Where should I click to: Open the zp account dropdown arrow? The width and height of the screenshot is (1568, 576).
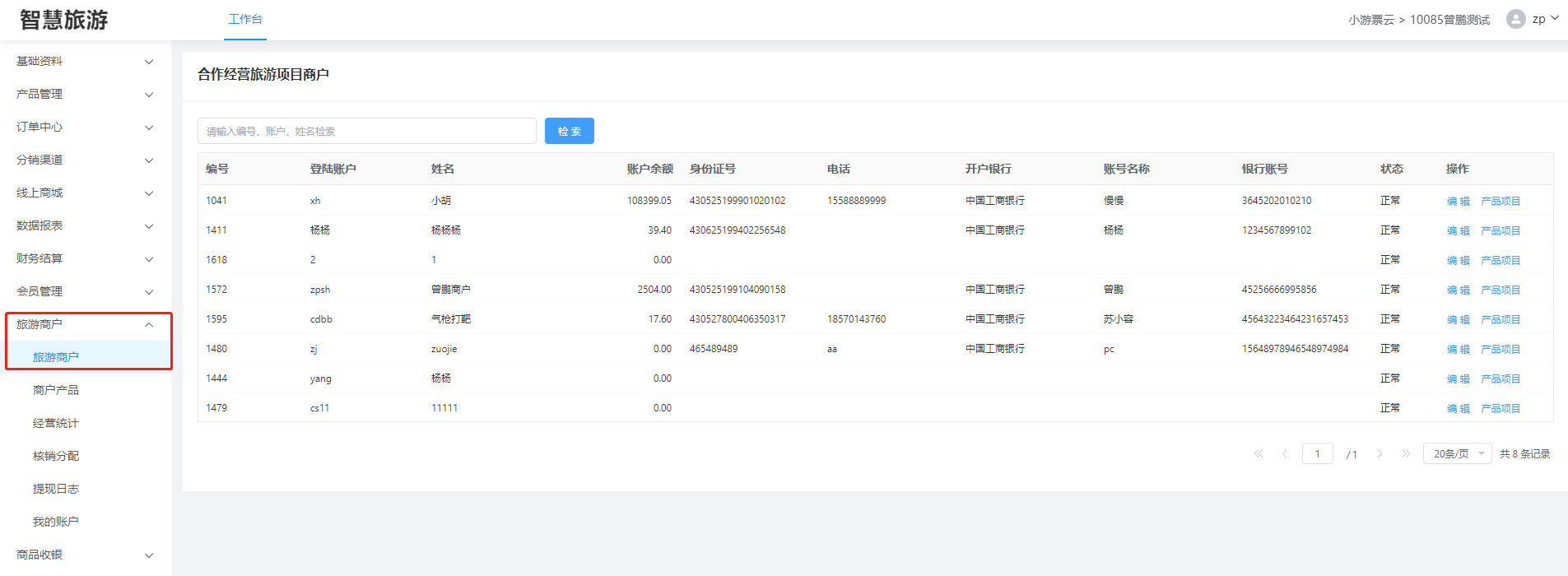click(1555, 18)
